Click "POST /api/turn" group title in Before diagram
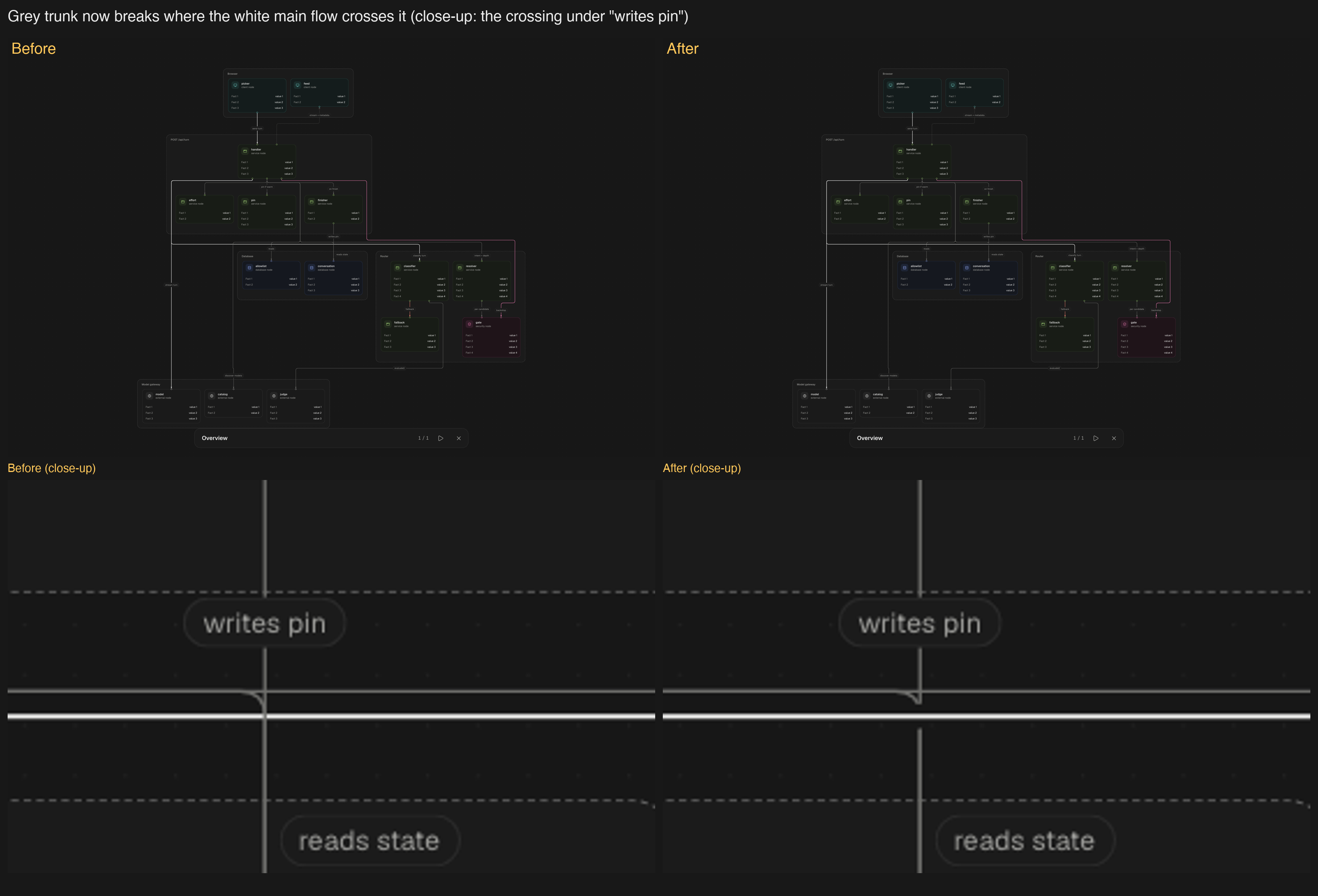The image size is (1318, 896). pos(180,139)
